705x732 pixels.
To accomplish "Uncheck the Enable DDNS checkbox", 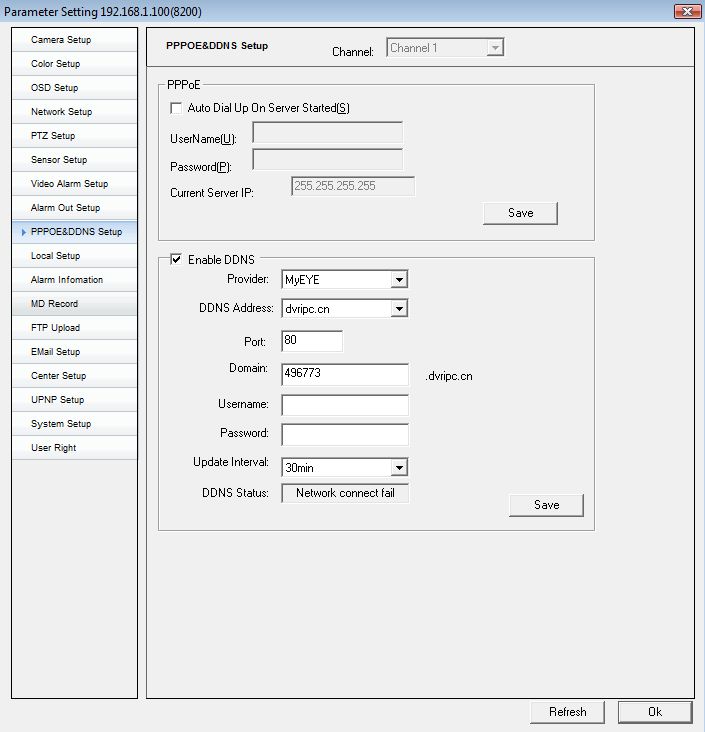I will click(x=177, y=260).
